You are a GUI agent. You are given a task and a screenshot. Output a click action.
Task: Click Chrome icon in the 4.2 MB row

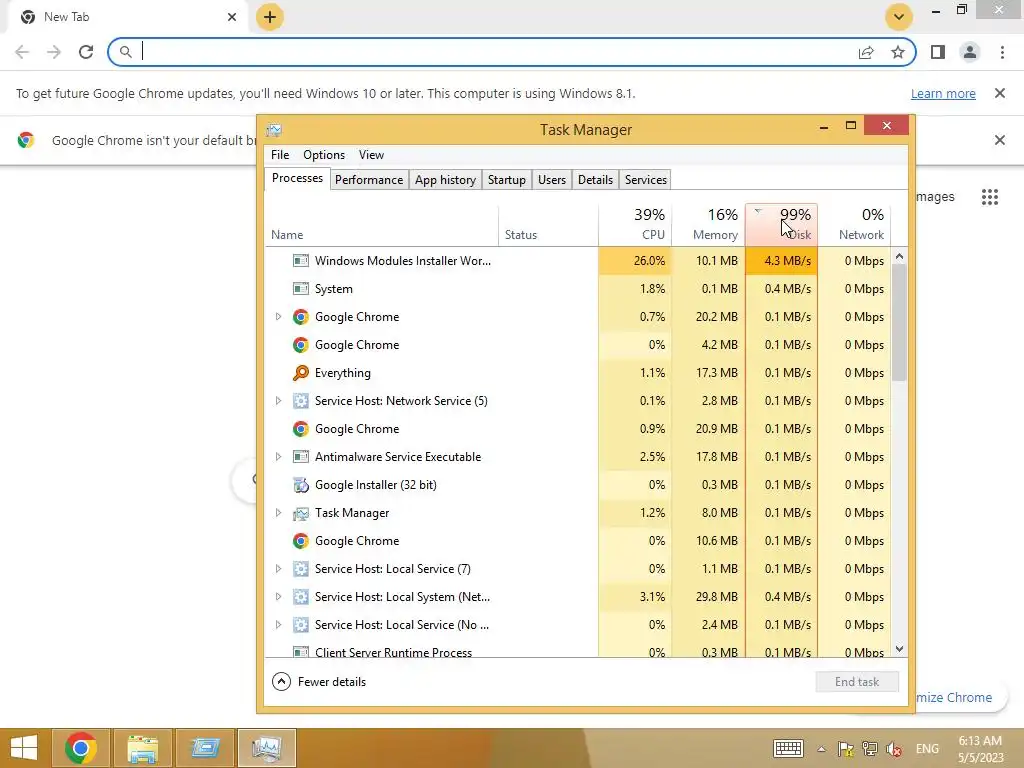click(300, 345)
